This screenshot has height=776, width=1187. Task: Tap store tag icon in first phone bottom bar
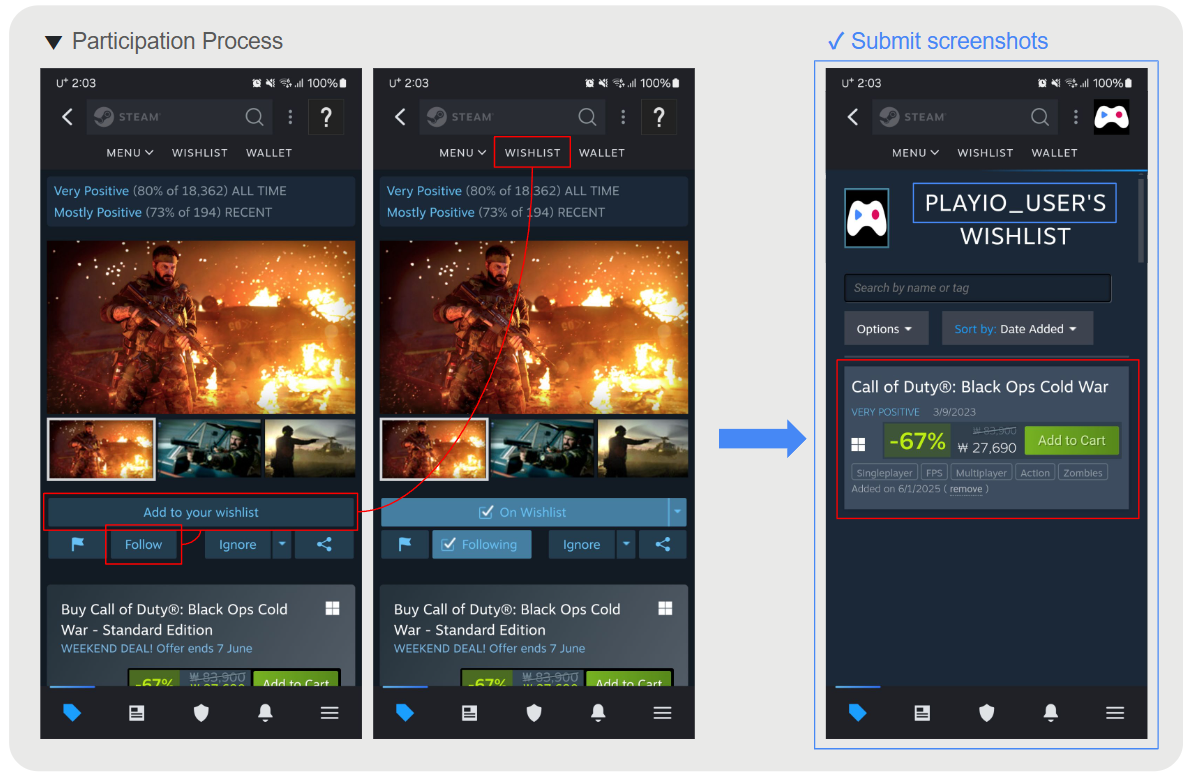72,712
